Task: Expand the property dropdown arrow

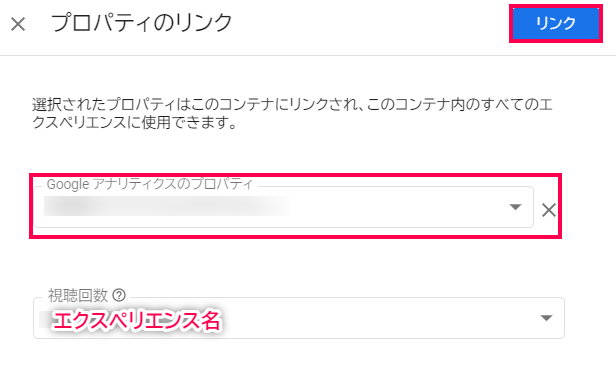Action: click(515, 207)
